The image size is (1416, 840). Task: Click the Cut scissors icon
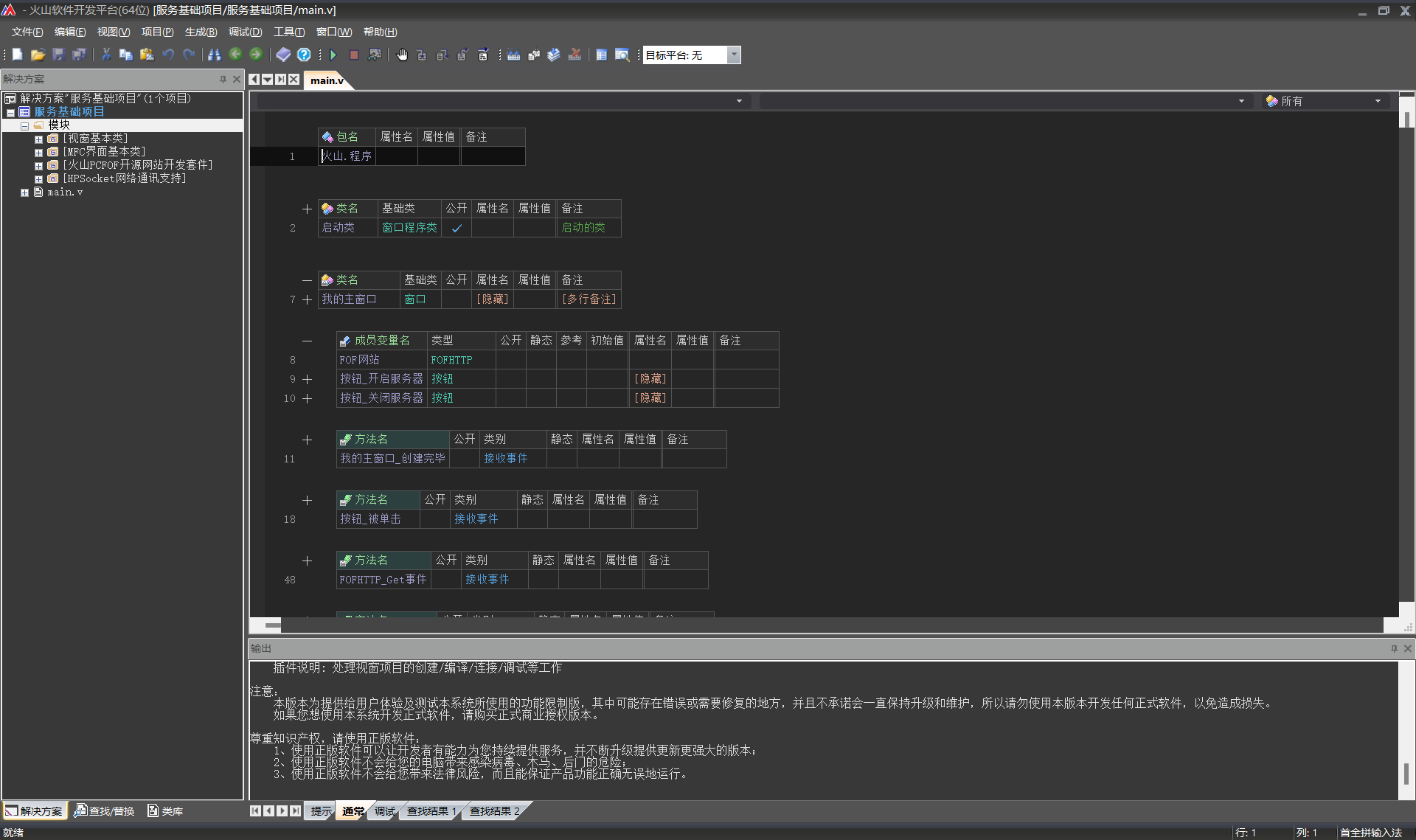[106, 55]
